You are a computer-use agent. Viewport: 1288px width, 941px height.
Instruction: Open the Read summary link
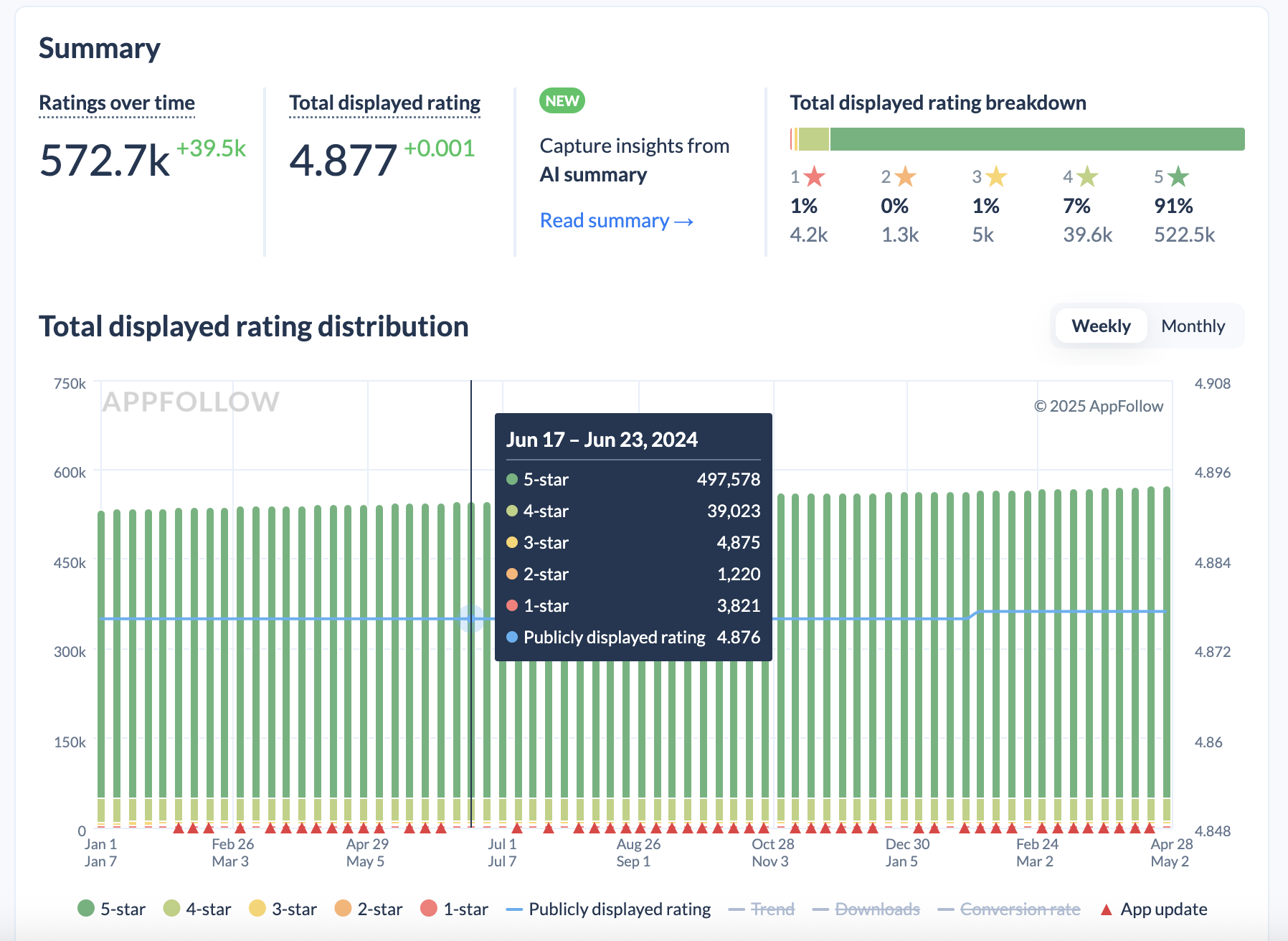pos(617,221)
